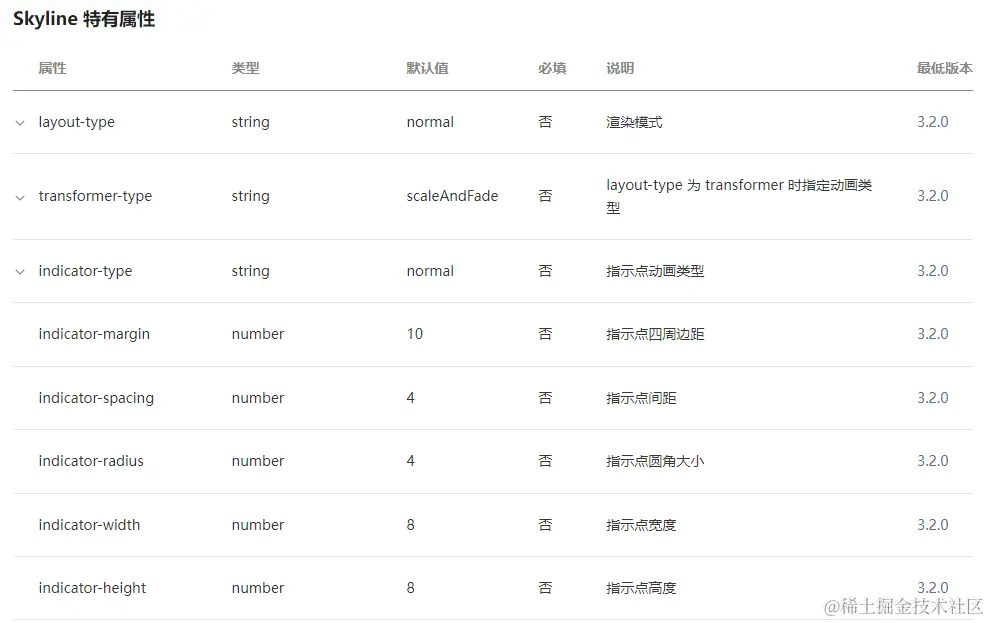
Task: Click the 指示点动画类型 description
Action: pyautogui.click(x=655, y=271)
